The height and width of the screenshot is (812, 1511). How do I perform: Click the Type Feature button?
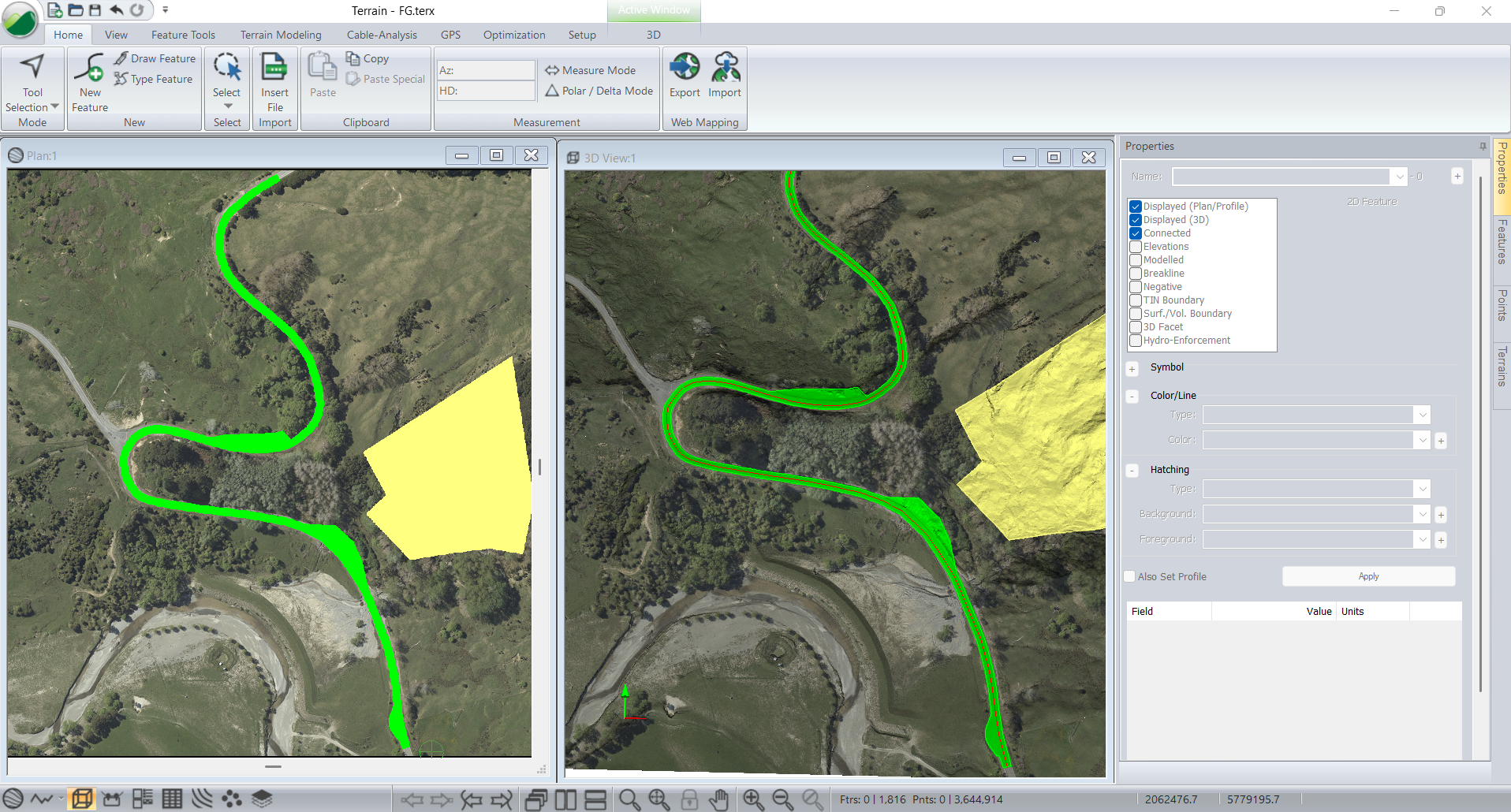(154, 79)
